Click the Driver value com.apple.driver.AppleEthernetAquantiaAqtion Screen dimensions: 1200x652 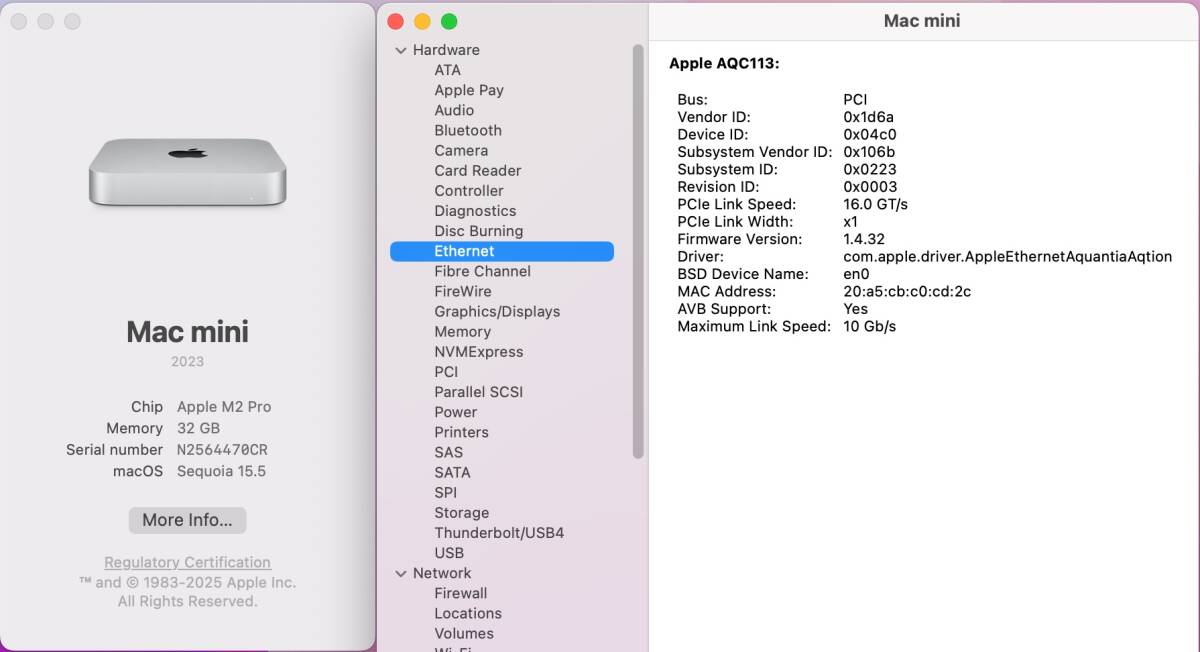pos(1007,257)
